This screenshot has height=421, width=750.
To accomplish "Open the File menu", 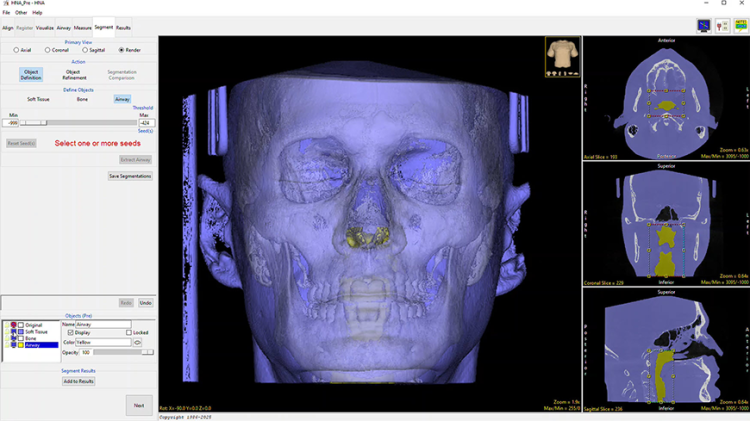I will coord(6,13).
